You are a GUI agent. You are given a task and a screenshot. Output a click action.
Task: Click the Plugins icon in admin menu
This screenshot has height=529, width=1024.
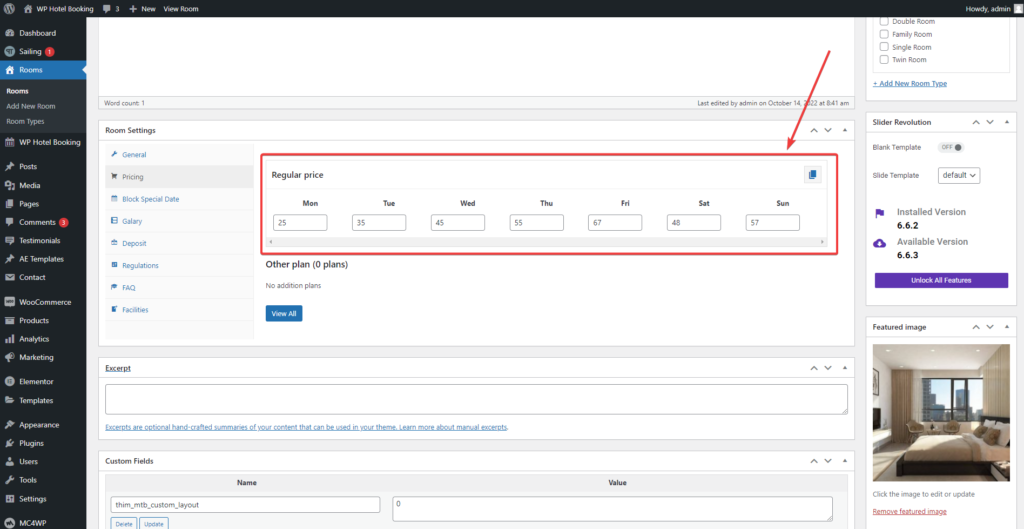(9, 443)
